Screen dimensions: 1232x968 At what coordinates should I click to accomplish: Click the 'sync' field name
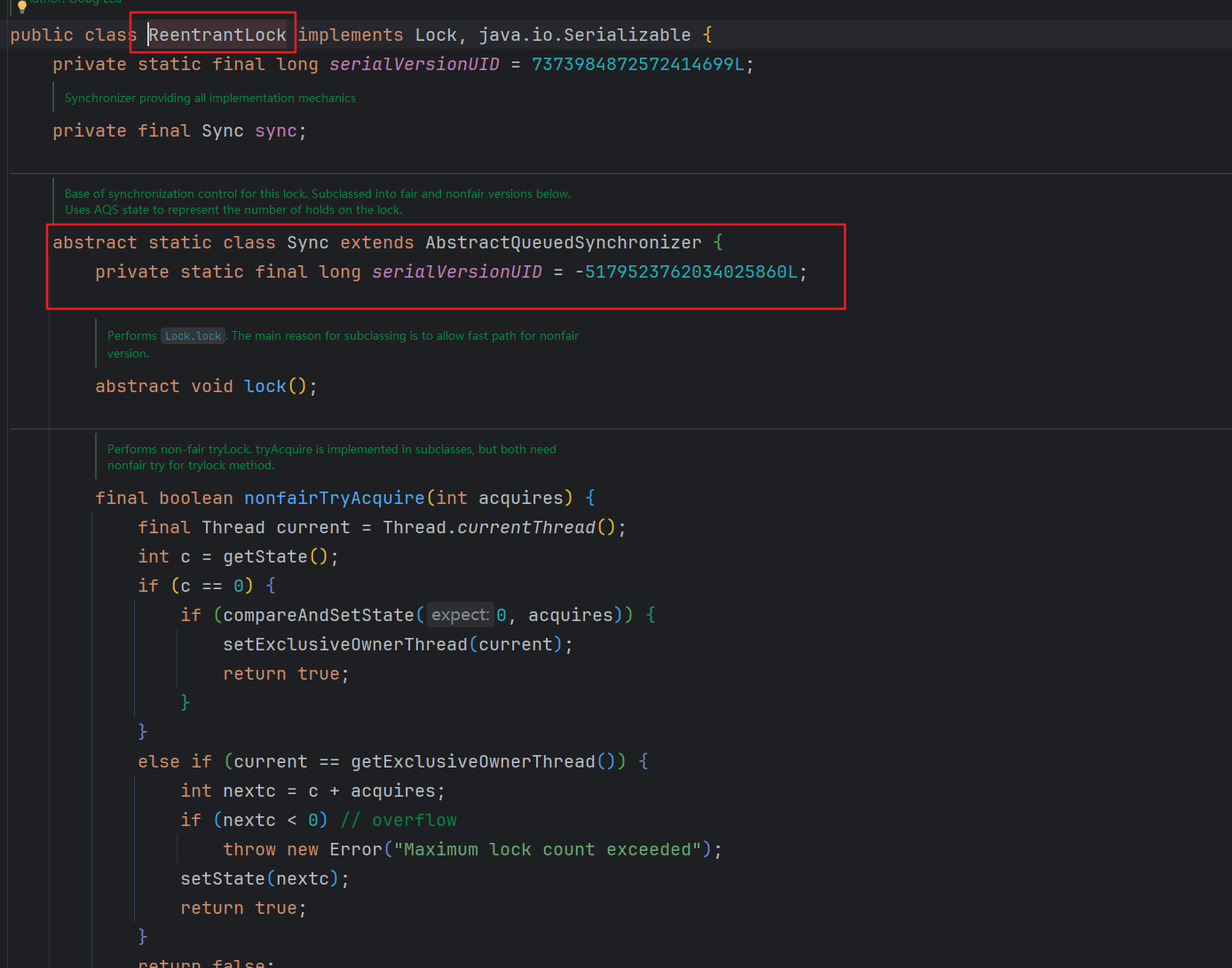pos(276,131)
